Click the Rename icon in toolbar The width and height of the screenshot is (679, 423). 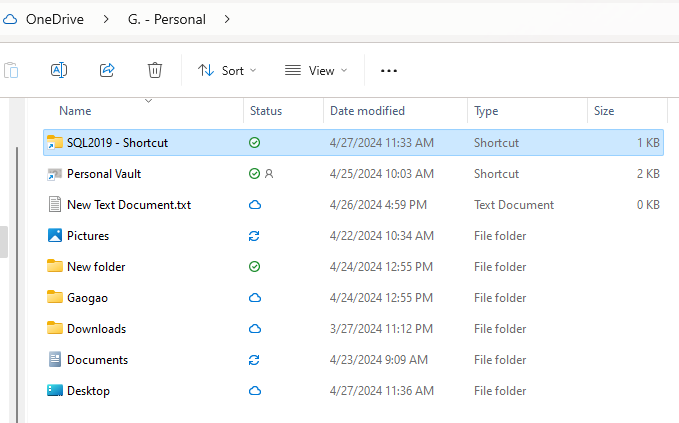pos(59,70)
